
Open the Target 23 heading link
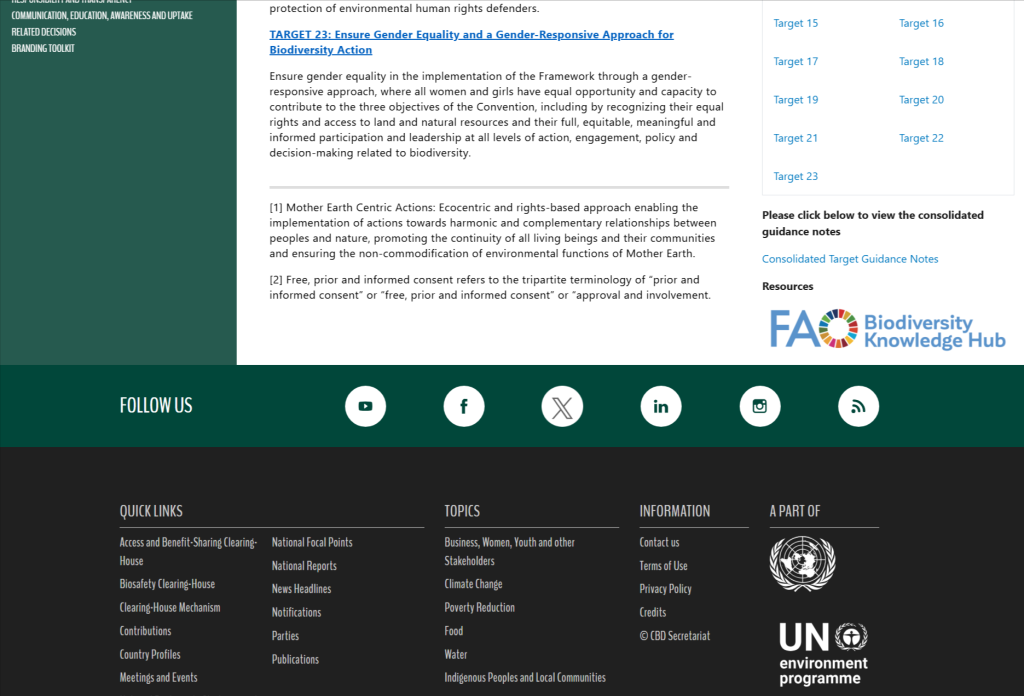[x=472, y=42]
